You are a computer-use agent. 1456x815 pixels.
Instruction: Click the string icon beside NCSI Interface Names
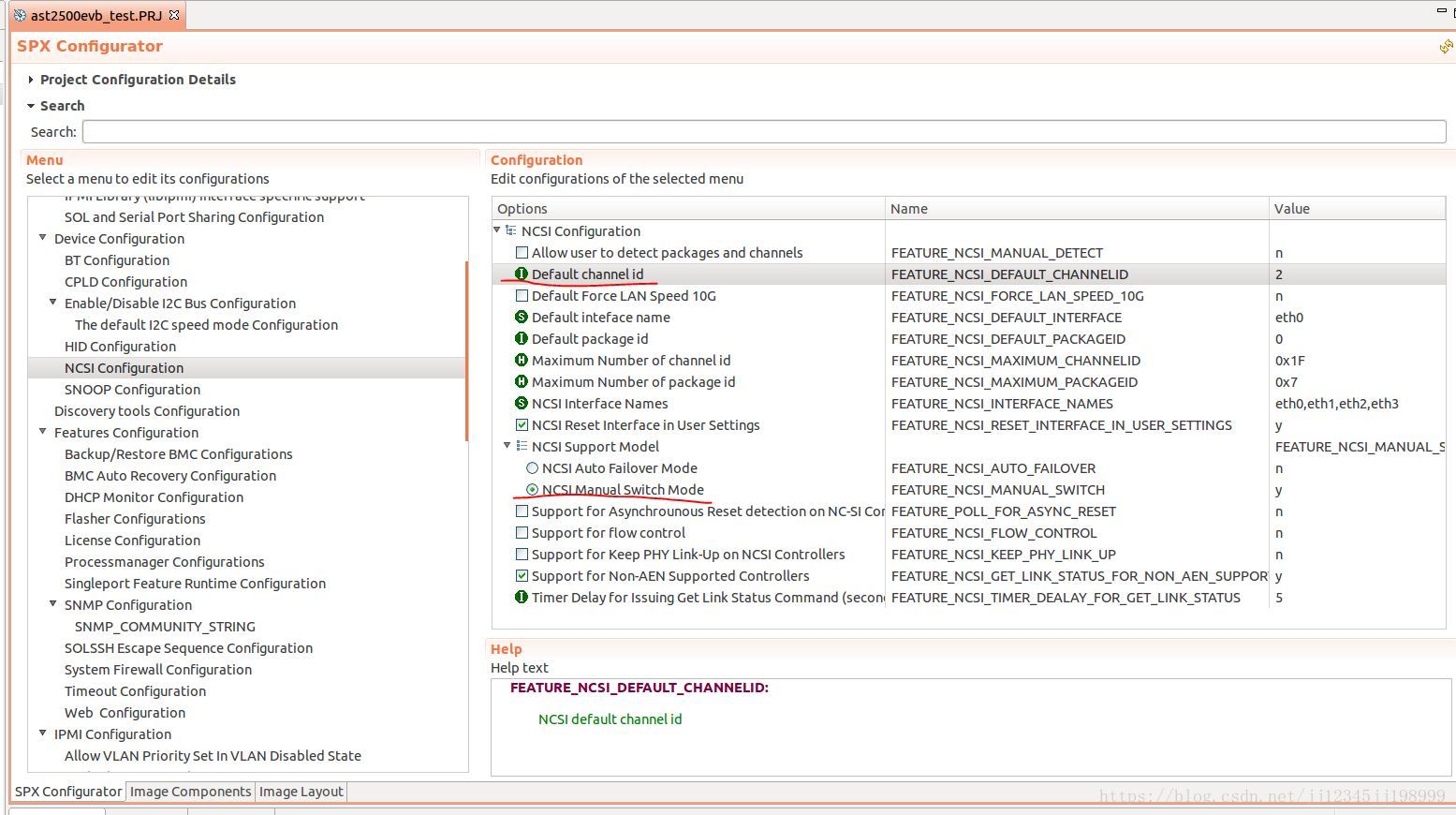(522, 404)
